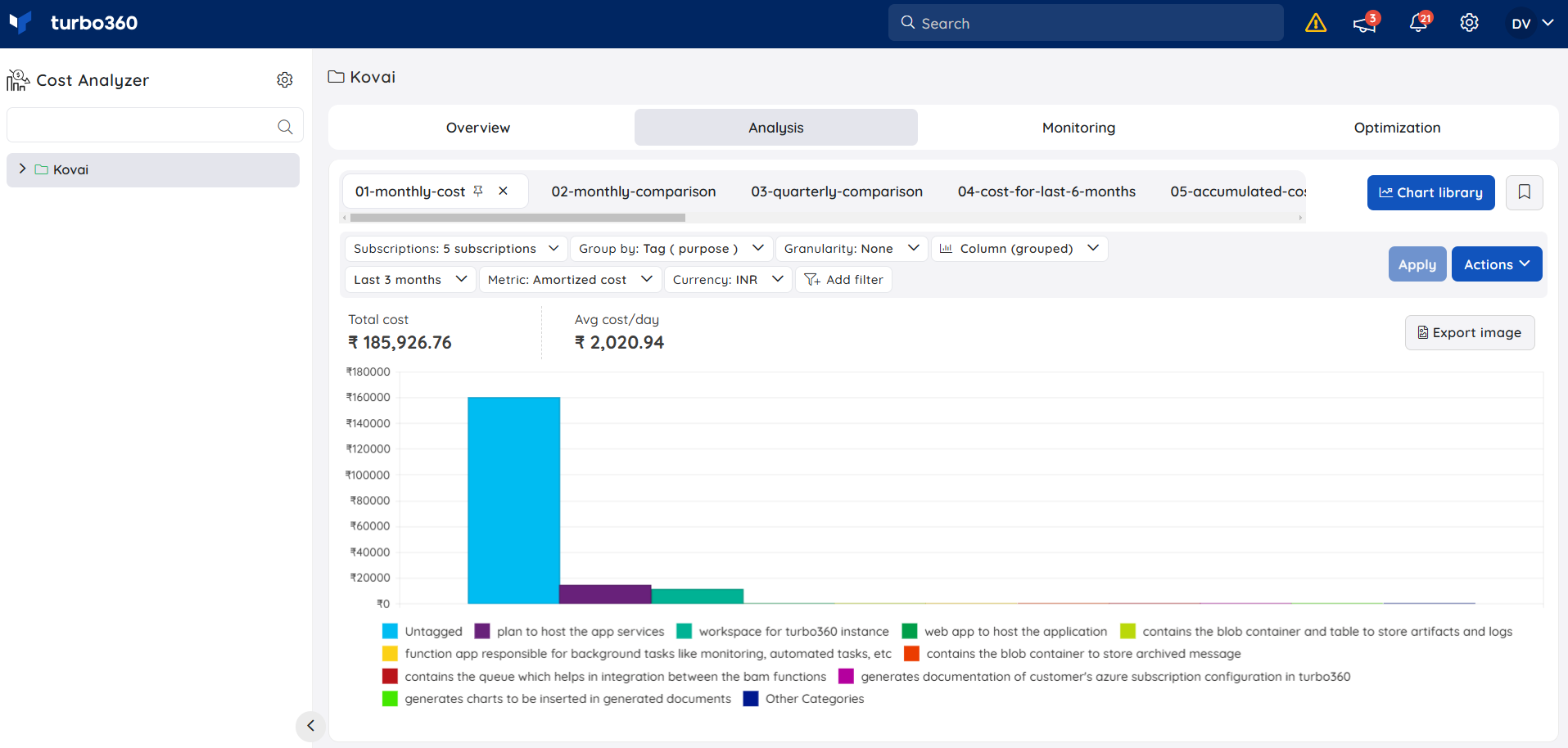Click the view tabs horizontal scrollbar
The width and height of the screenshot is (1568, 748).
(517, 218)
